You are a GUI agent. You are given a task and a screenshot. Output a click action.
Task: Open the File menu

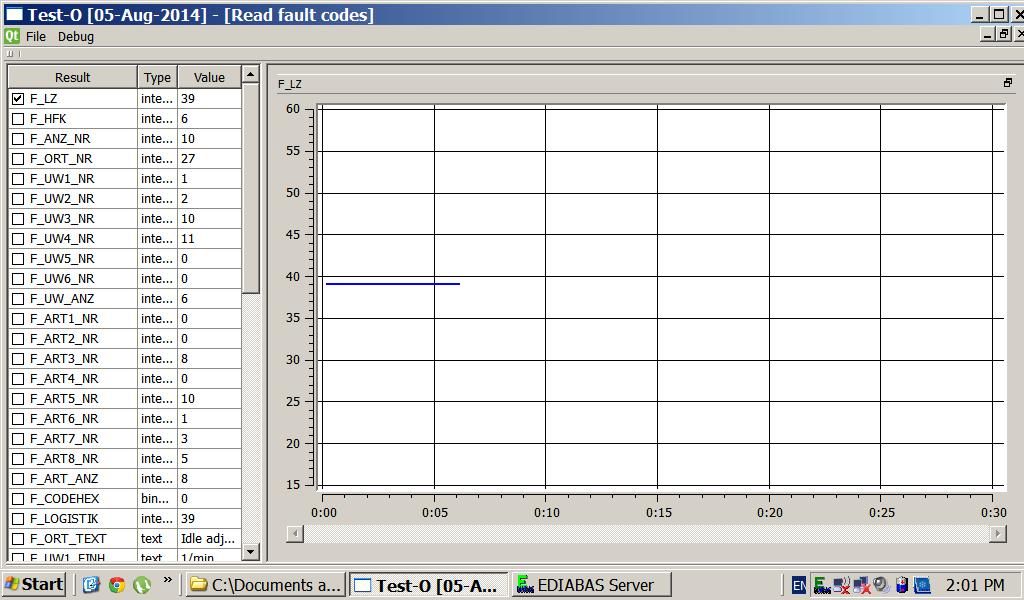pos(36,36)
